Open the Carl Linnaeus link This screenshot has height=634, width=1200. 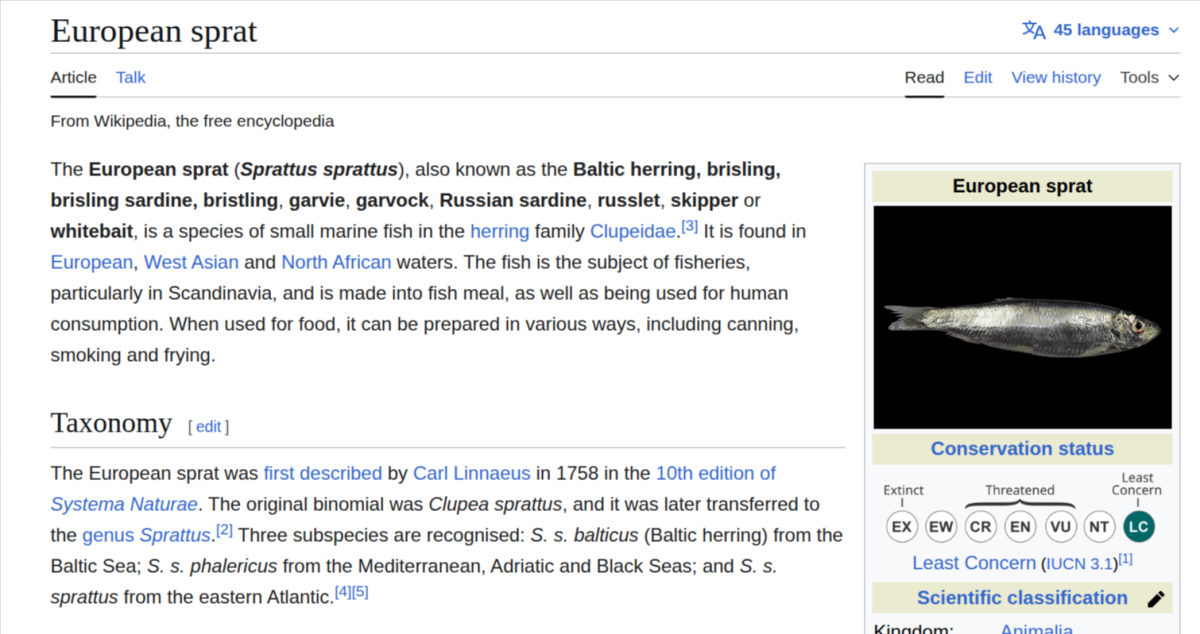(x=472, y=473)
